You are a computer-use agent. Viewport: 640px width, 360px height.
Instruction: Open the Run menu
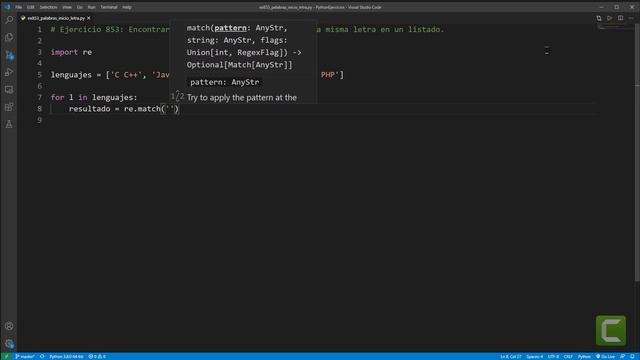91,7
